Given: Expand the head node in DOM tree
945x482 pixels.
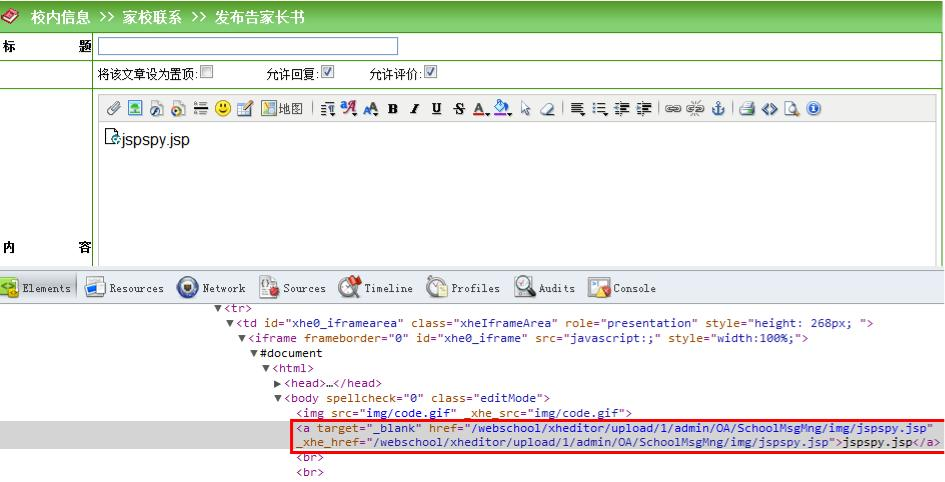Looking at the screenshot, I should (x=278, y=383).
